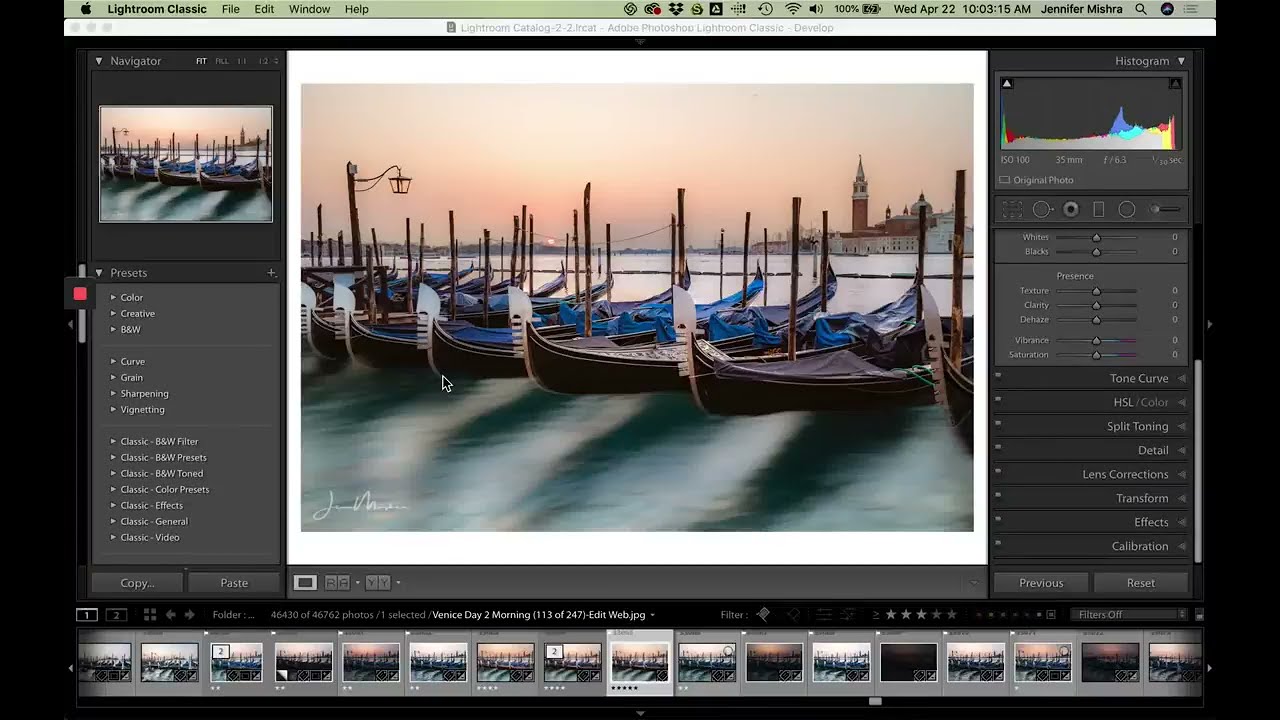Open the File menu
Screen dimensions: 1280x720
(x=231, y=9)
